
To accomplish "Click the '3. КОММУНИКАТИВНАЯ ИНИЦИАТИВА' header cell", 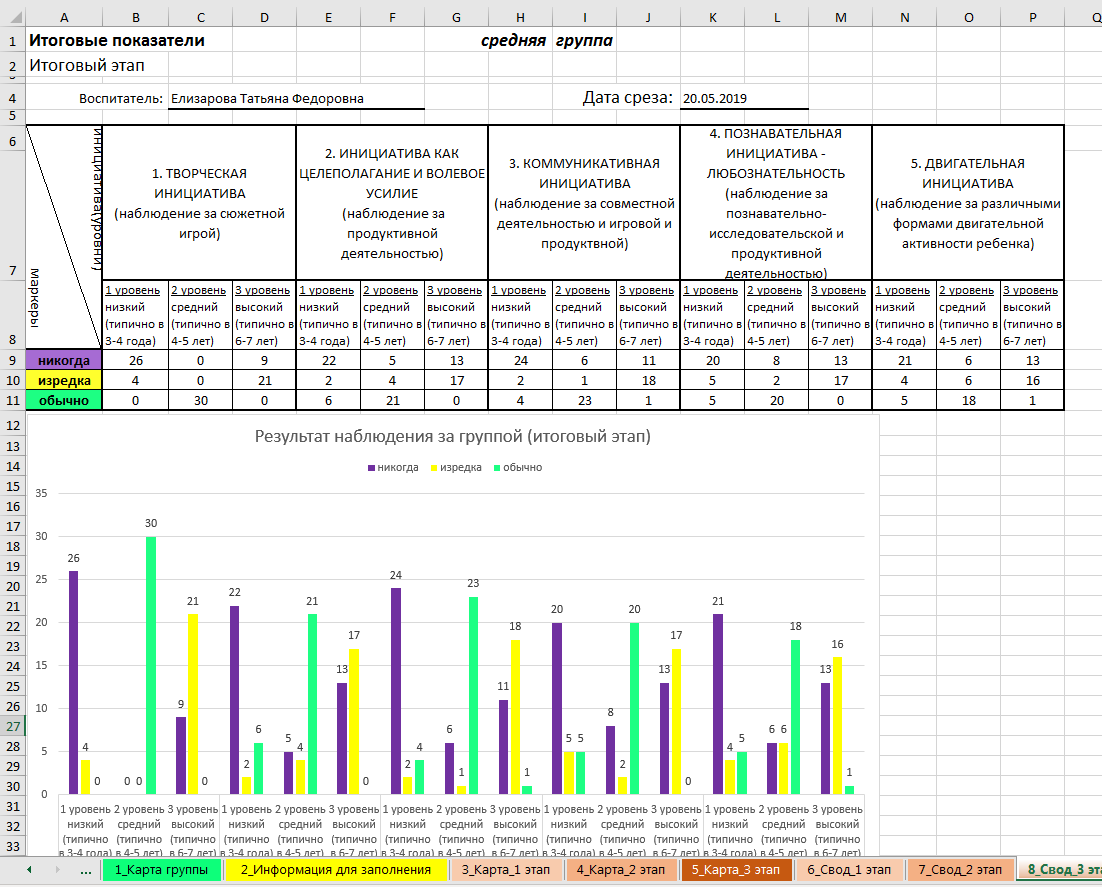I will coord(584,202).
